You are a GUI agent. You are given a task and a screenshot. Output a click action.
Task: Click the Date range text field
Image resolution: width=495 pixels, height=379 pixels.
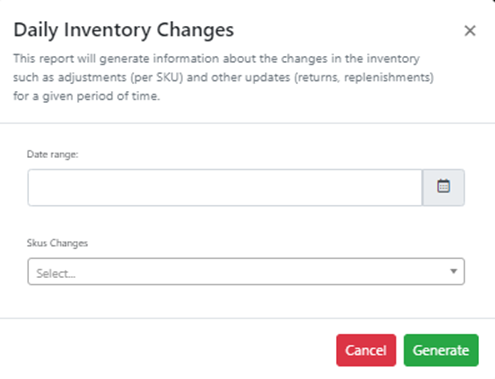click(x=225, y=188)
